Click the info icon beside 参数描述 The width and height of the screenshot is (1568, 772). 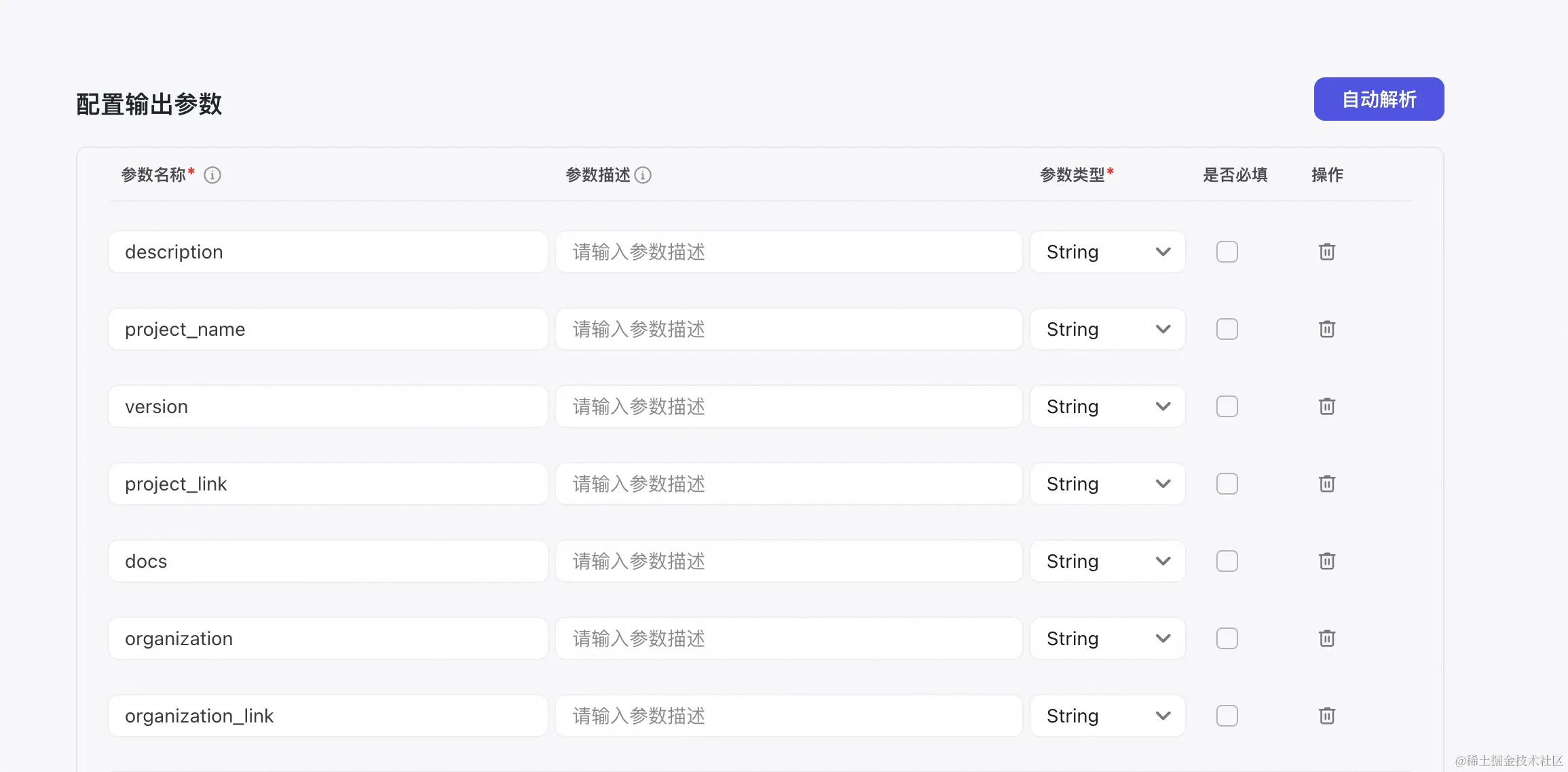(643, 175)
